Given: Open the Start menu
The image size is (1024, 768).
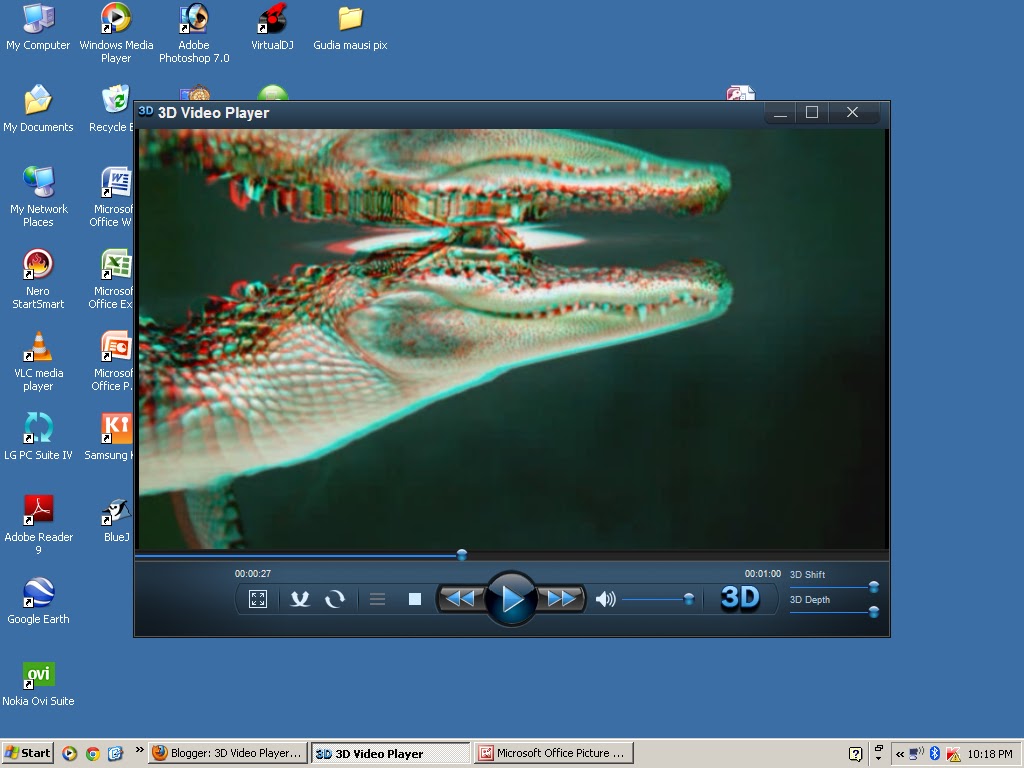Looking at the screenshot, I should click(27, 753).
